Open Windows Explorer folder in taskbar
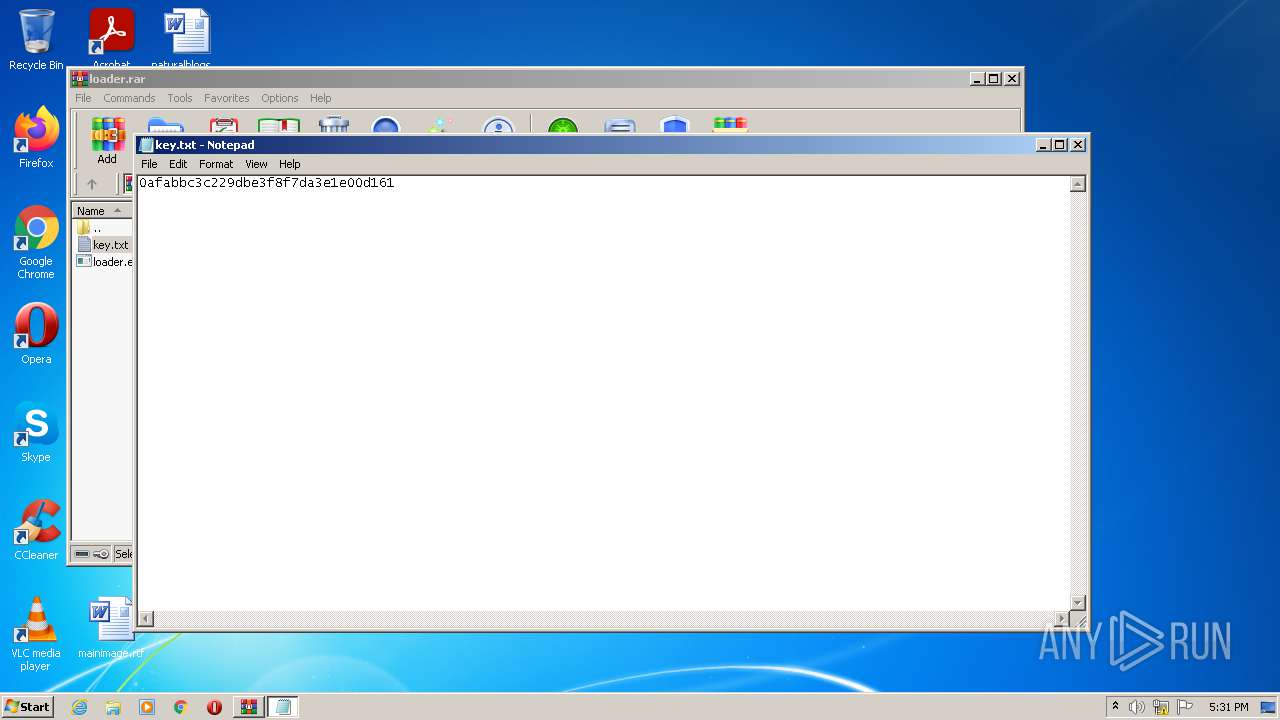 pos(113,707)
